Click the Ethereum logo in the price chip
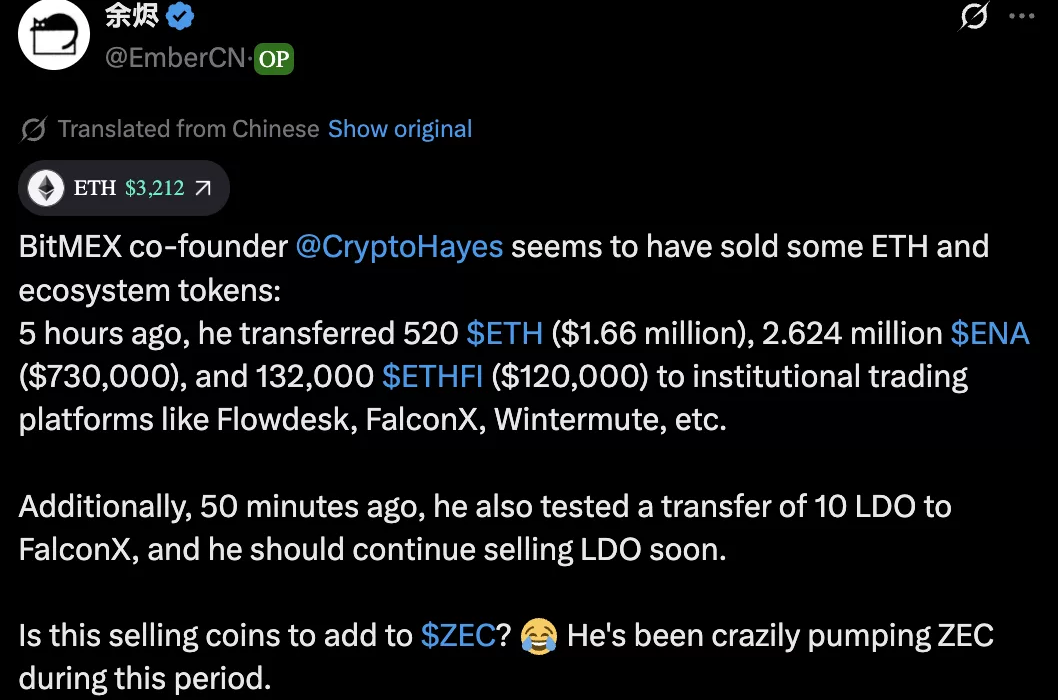The width and height of the screenshot is (1058, 700). pos(46,188)
